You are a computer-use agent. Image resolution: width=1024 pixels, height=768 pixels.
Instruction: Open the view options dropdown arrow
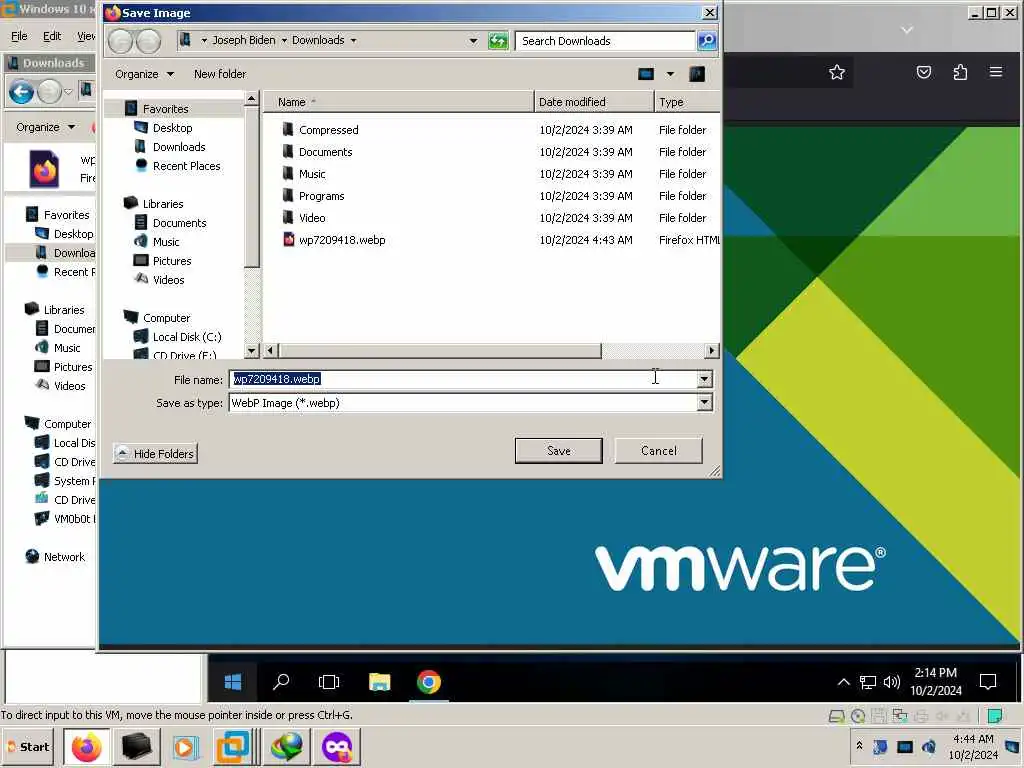click(670, 74)
